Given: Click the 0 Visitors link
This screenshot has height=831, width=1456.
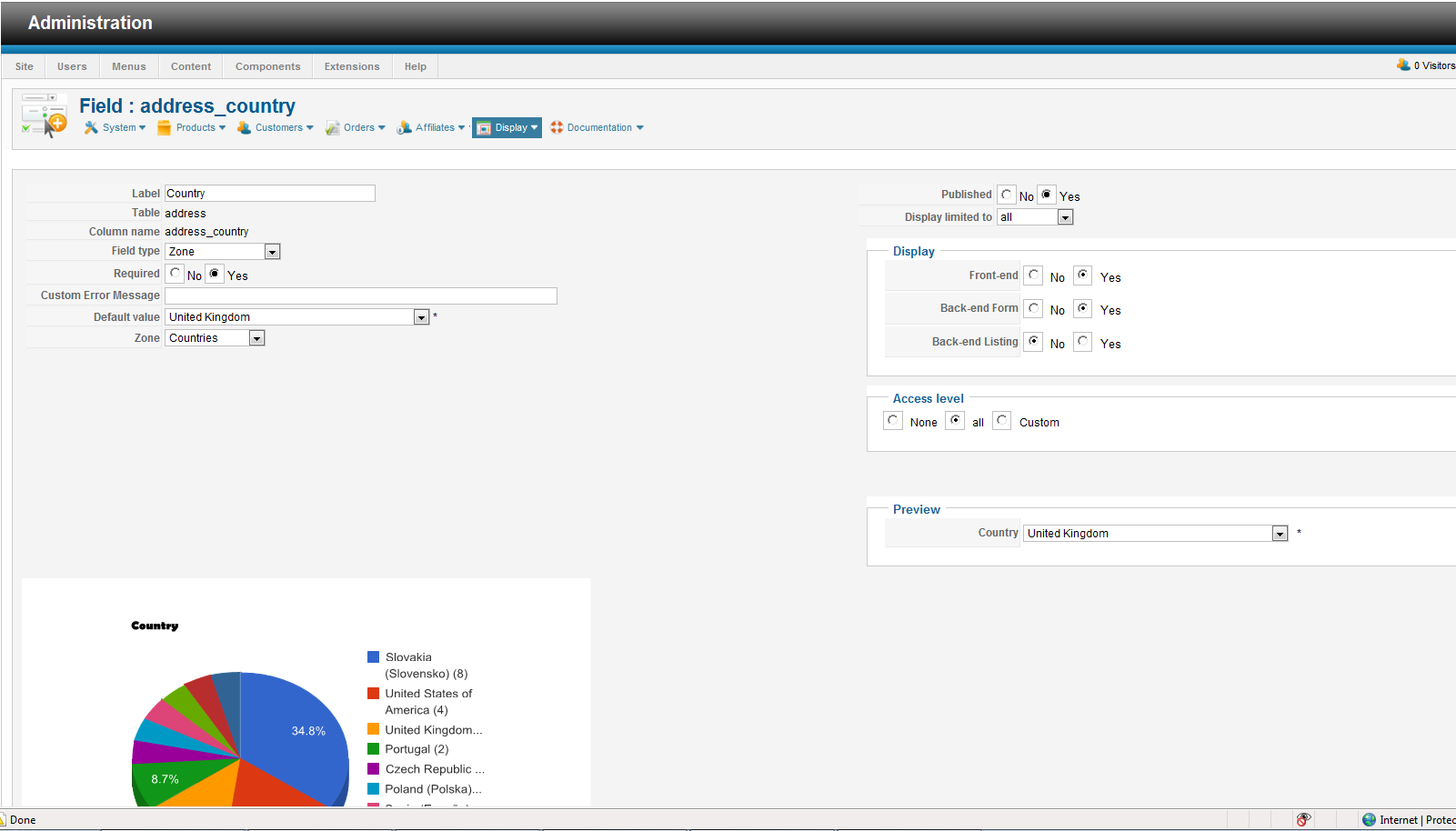Looking at the screenshot, I should pos(1434,65).
